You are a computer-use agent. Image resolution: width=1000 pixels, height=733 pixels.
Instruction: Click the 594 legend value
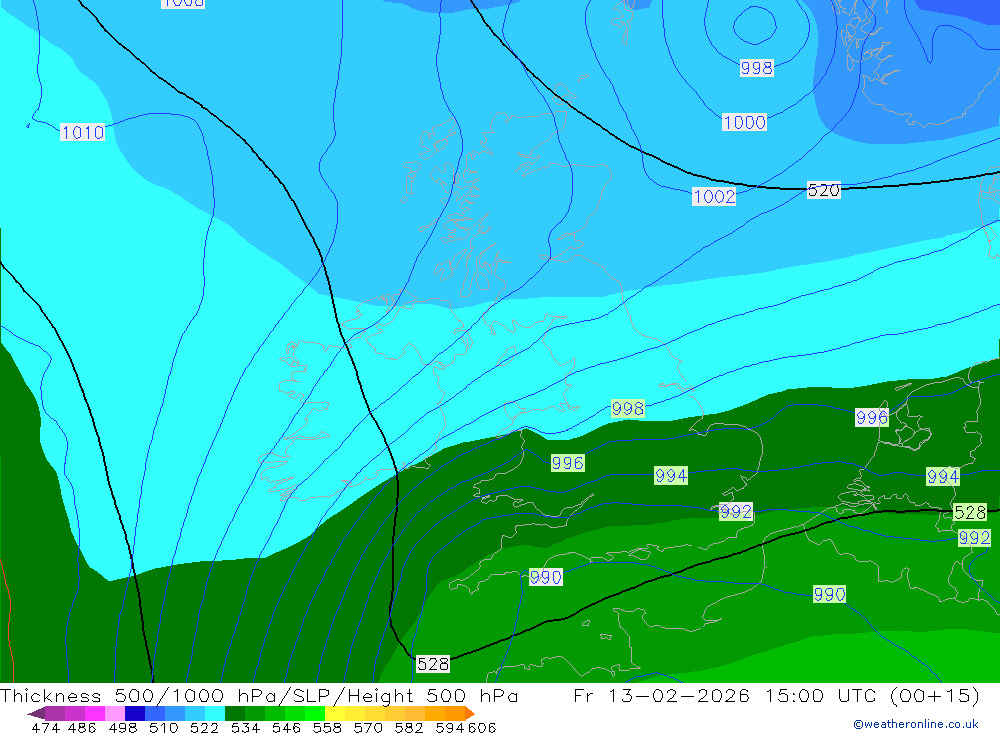point(449,727)
